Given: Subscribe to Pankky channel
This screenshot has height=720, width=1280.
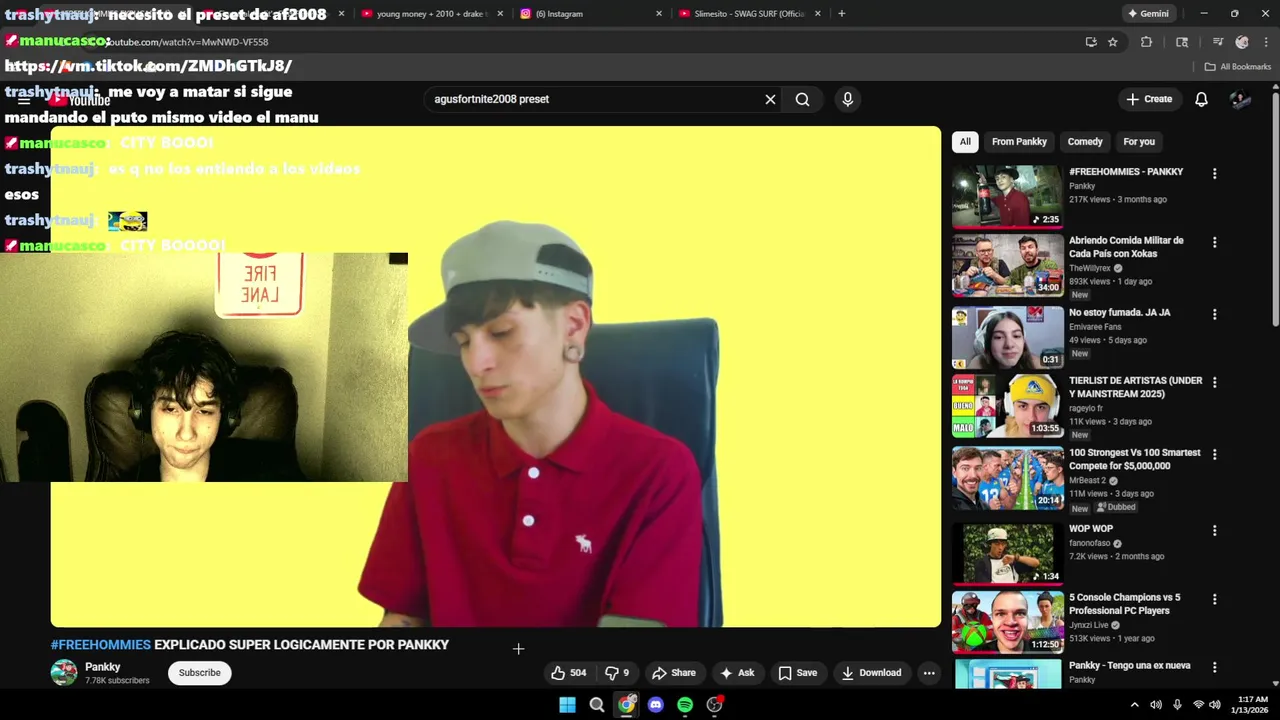Looking at the screenshot, I should pyautogui.click(x=199, y=673).
